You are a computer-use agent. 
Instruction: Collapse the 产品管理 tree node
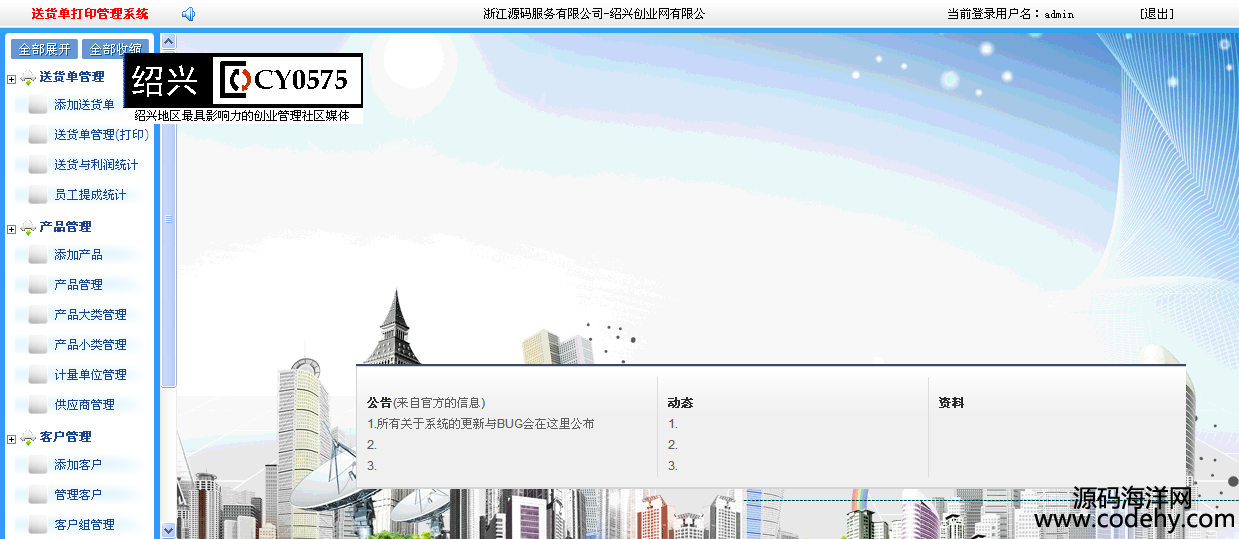click(x=11, y=229)
